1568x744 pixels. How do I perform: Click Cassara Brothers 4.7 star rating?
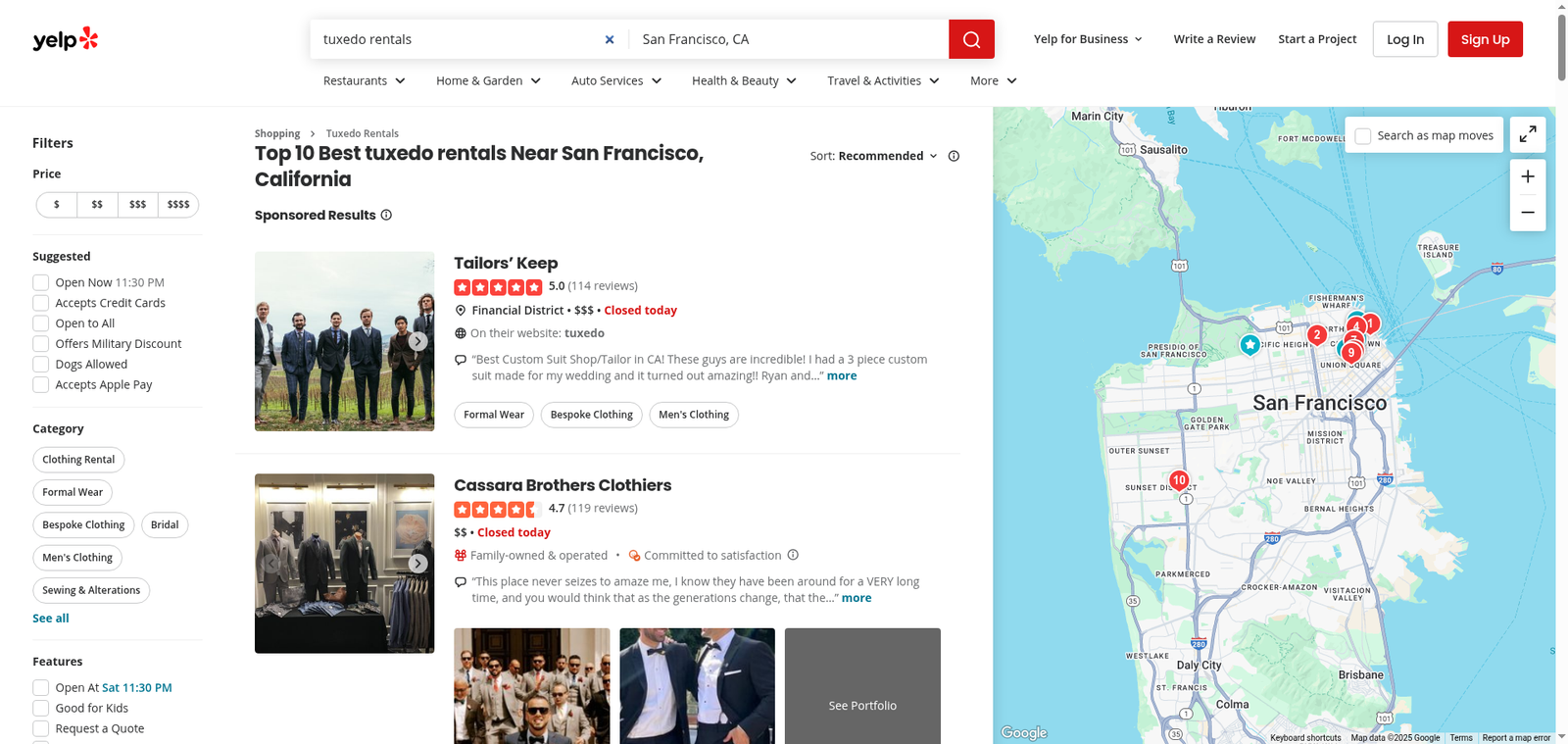[x=498, y=509]
